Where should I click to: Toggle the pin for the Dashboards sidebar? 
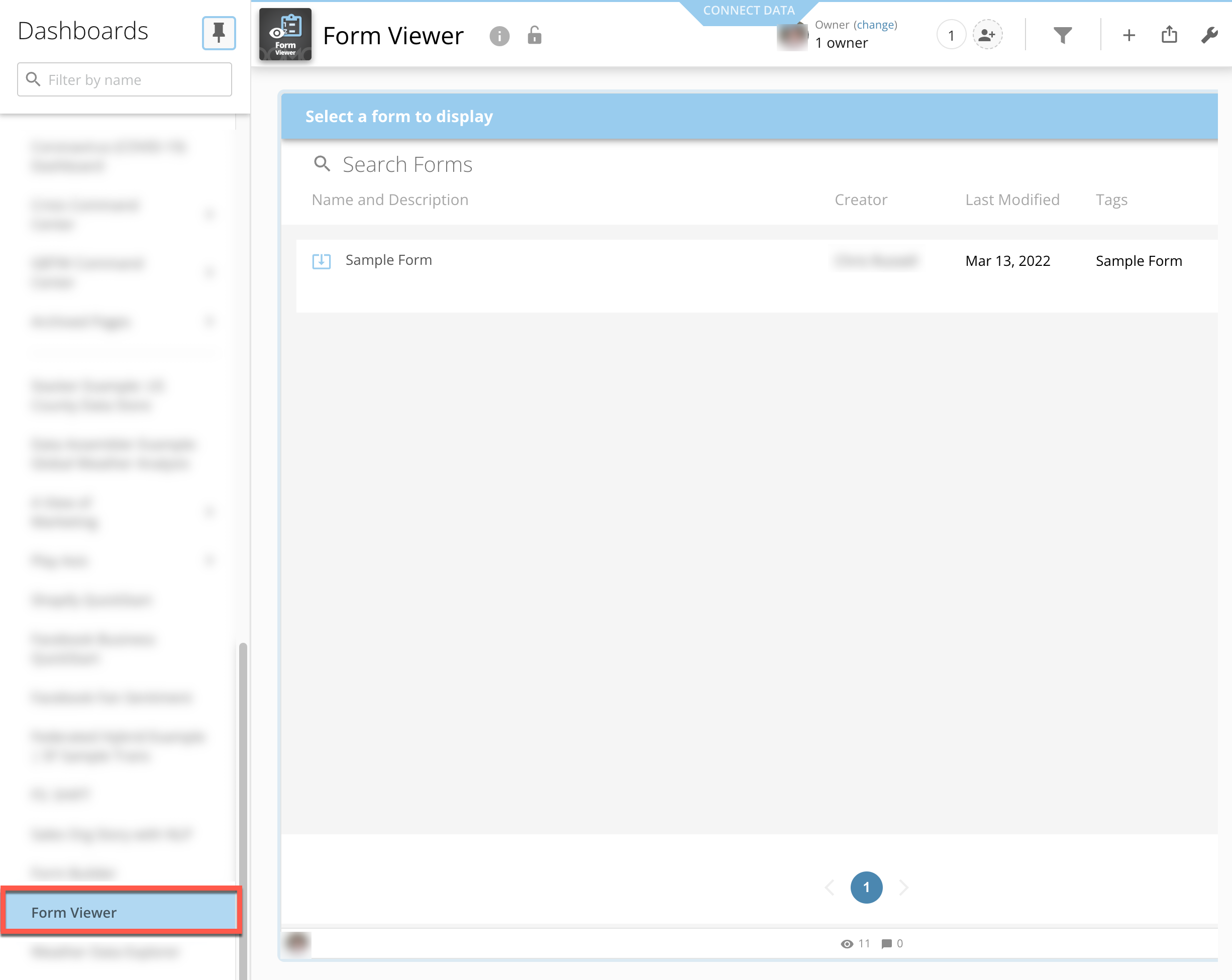click(x=219, y=33)
